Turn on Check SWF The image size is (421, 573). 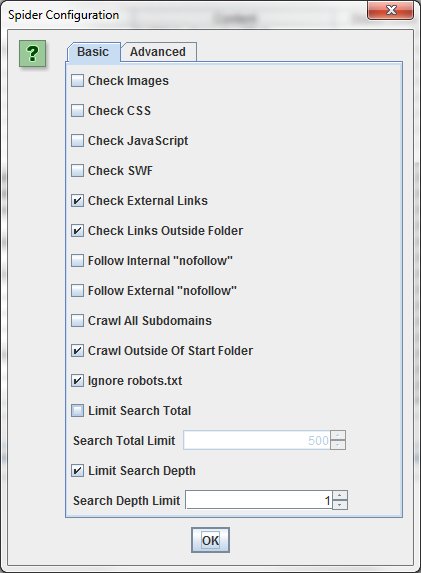[x=77, y=171]
